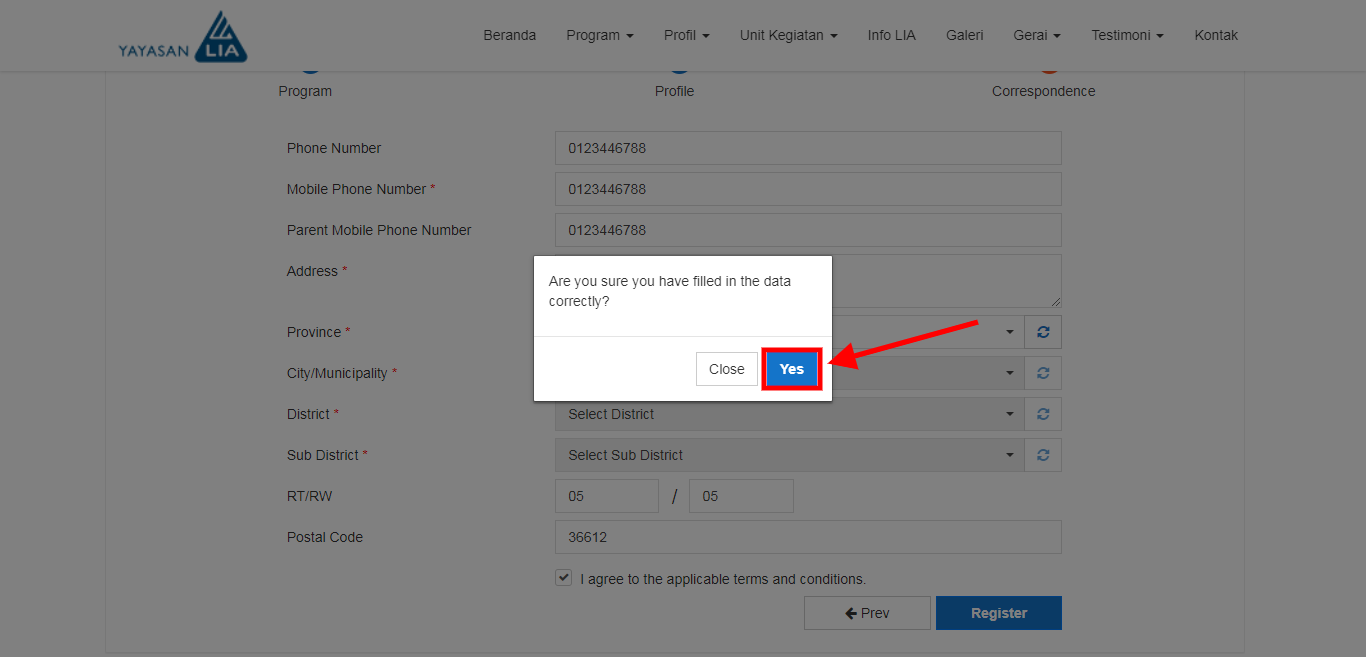Screen dimensions: 1366x657
Task: Click the Yayasan LIA logo
Action: point(183,38)
